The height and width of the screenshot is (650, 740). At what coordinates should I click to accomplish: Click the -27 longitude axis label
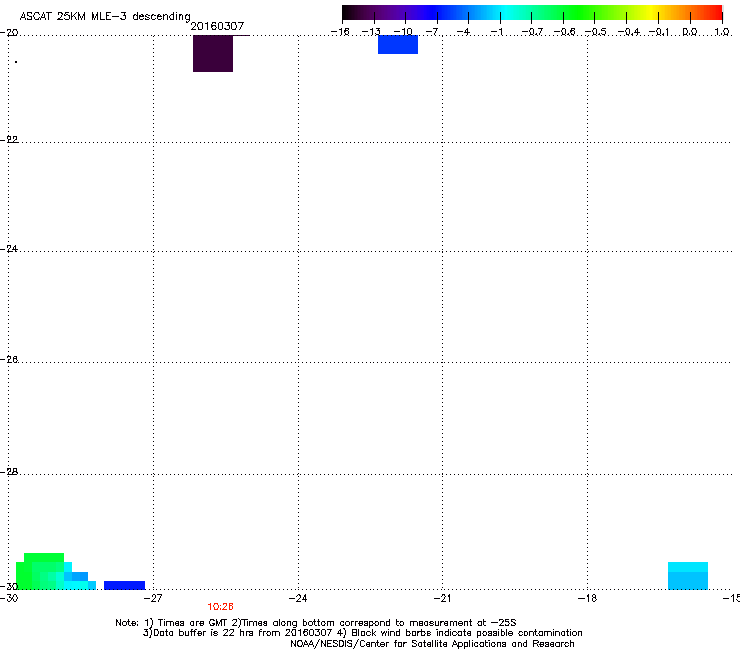(153, 598)
